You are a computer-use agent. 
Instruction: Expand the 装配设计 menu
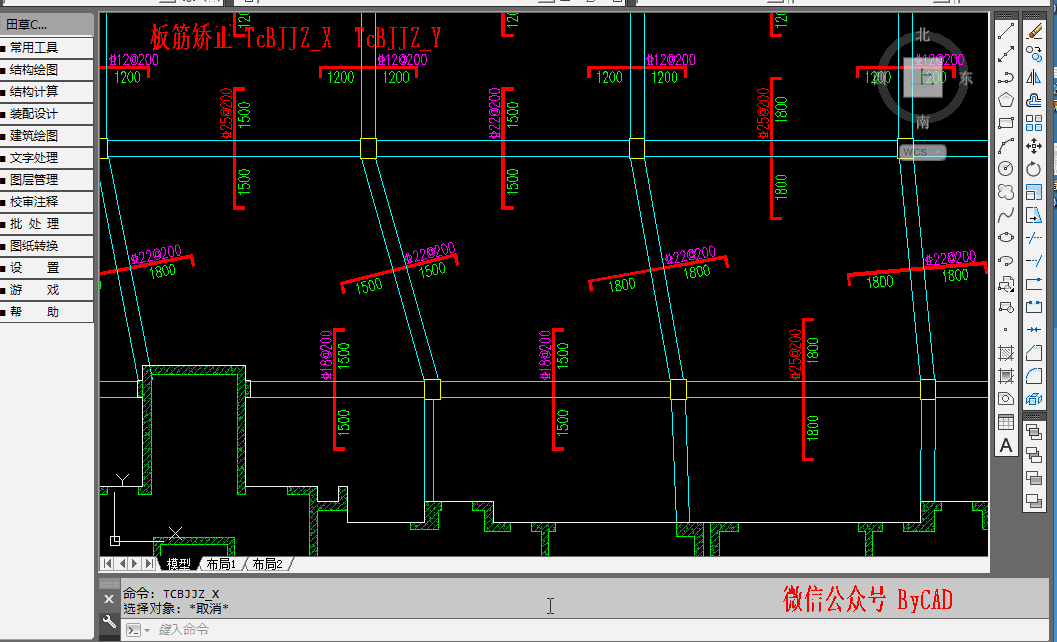click(47, 114)
